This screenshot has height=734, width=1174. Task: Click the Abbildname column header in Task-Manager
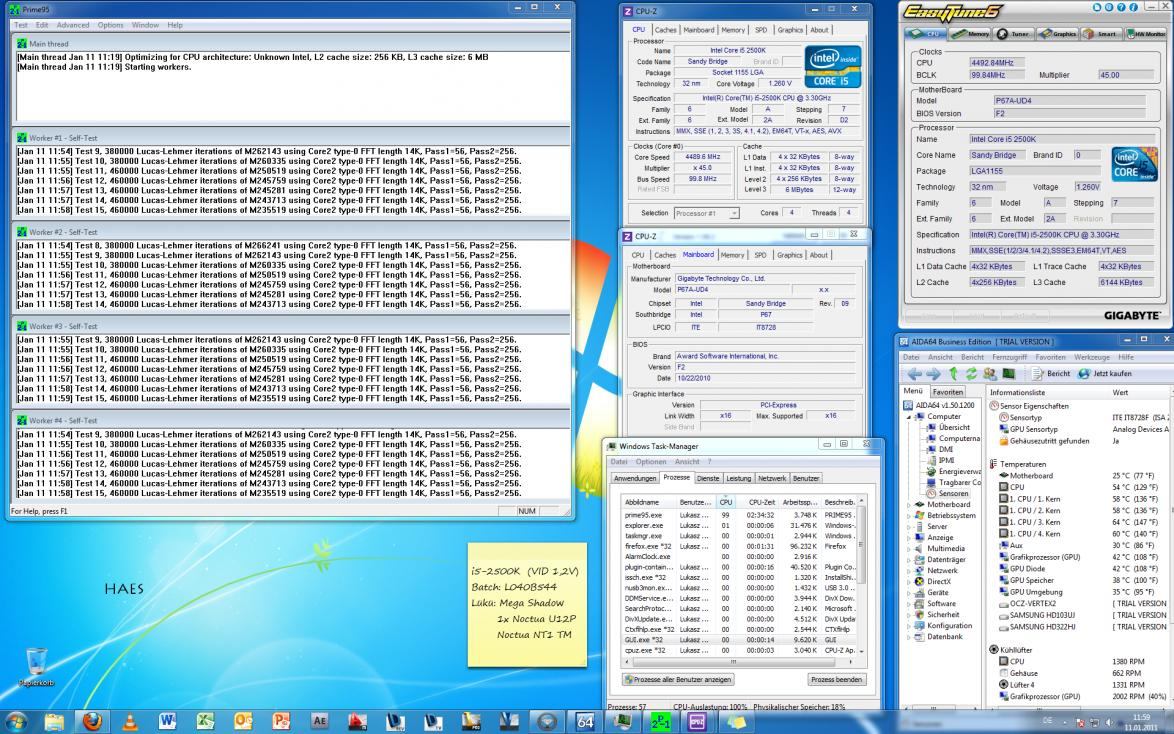[x=649, y=502]
